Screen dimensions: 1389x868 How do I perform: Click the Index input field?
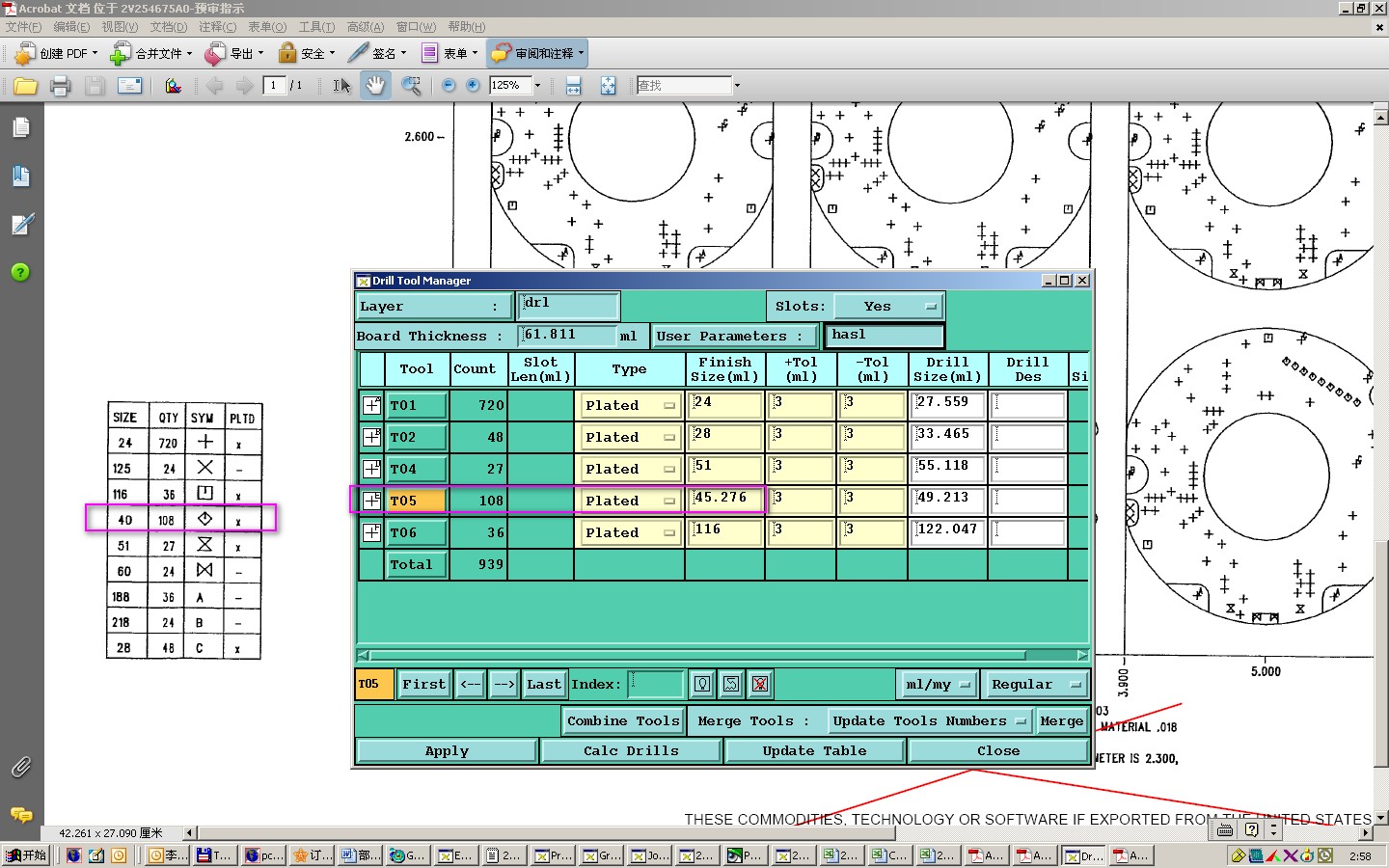(x=656, y=684)
